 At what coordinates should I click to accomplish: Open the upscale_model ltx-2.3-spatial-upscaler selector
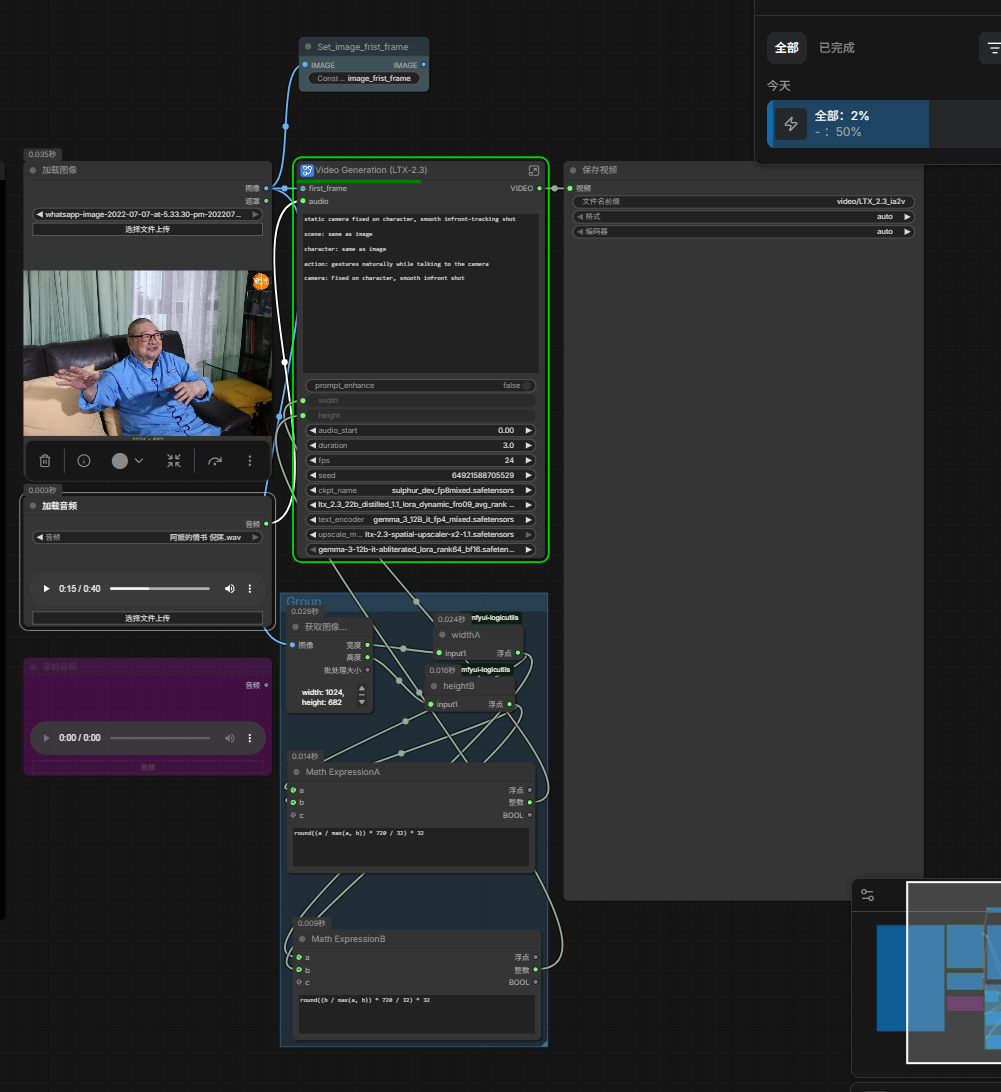pyautogui.click(x=421, y=535)
